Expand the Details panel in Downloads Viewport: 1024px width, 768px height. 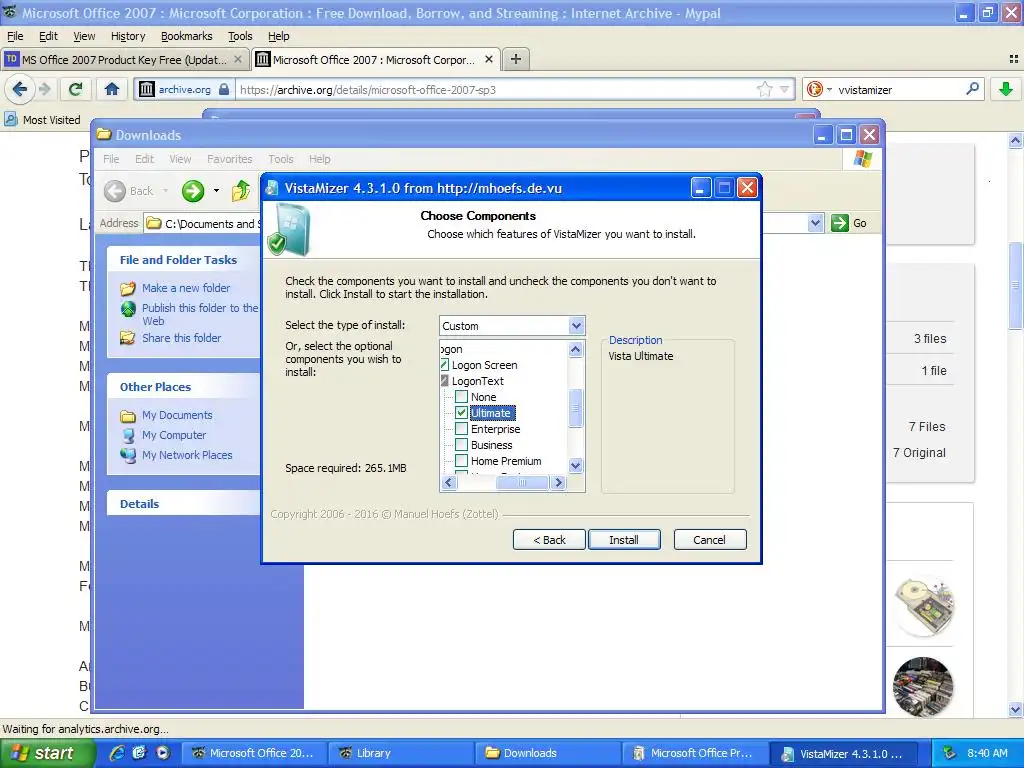[x=139, y=504]
